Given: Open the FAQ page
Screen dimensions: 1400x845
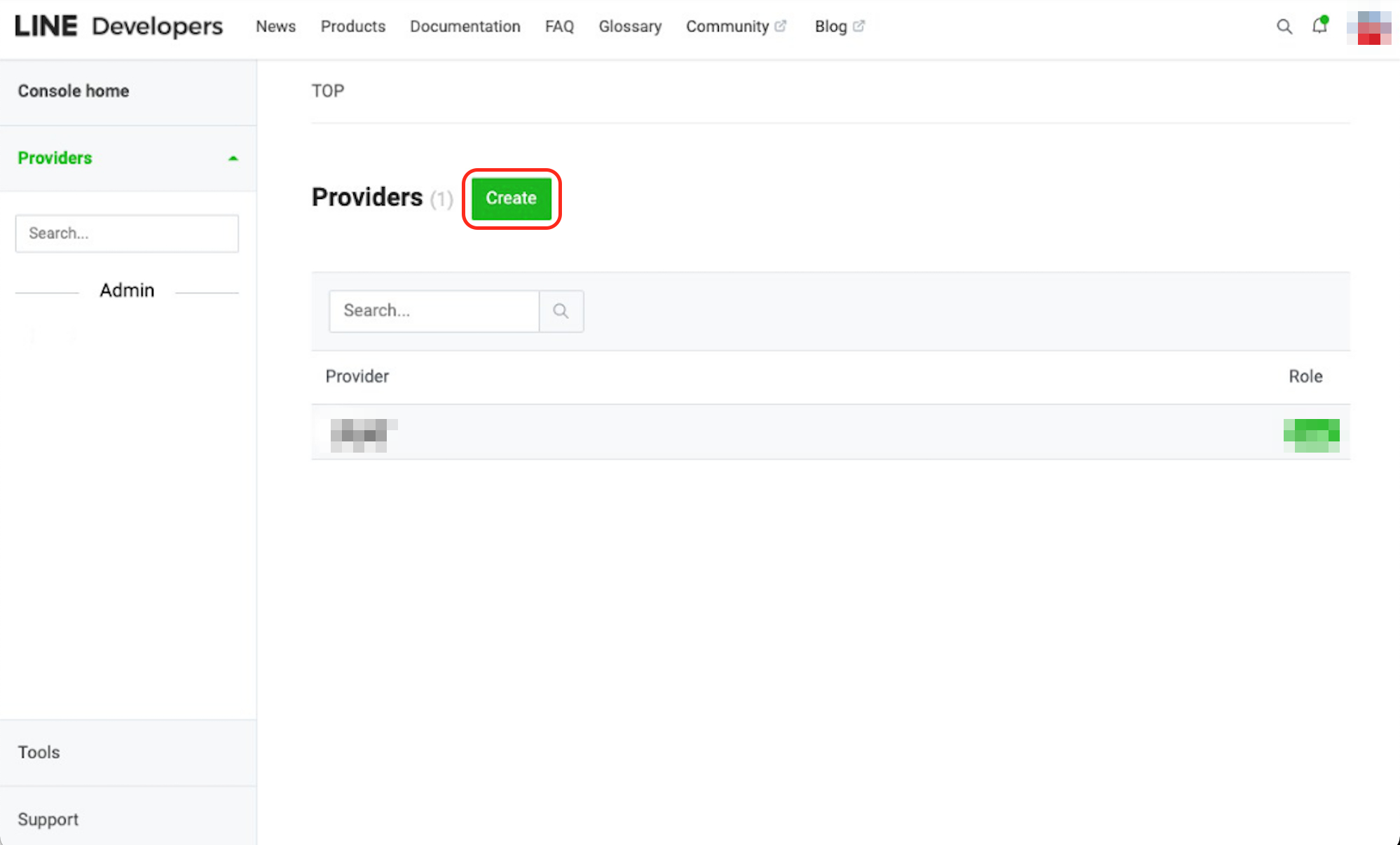Looking at the screenshot, I should (x=559, y=27).
